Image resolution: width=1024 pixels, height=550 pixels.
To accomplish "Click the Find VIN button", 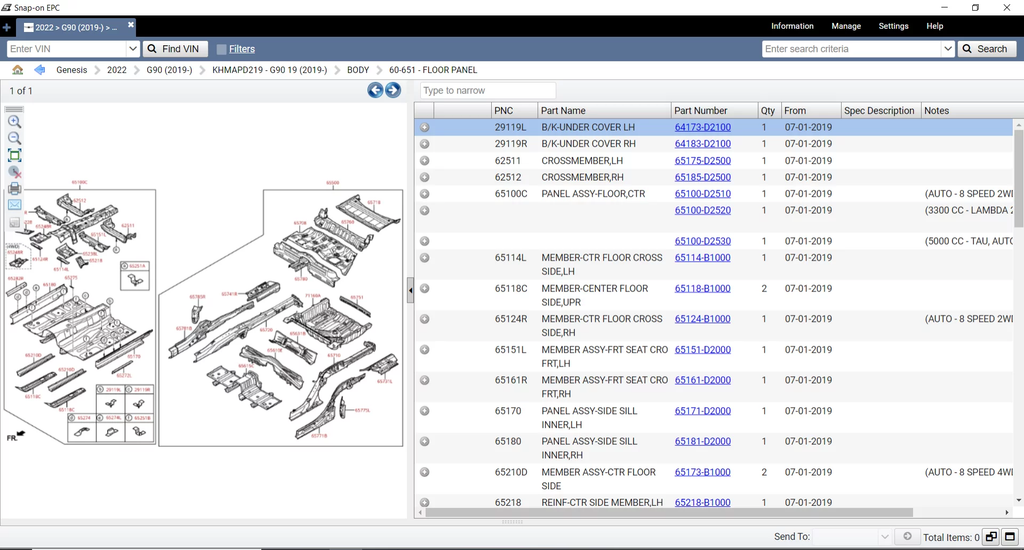I will click(173, 49).
